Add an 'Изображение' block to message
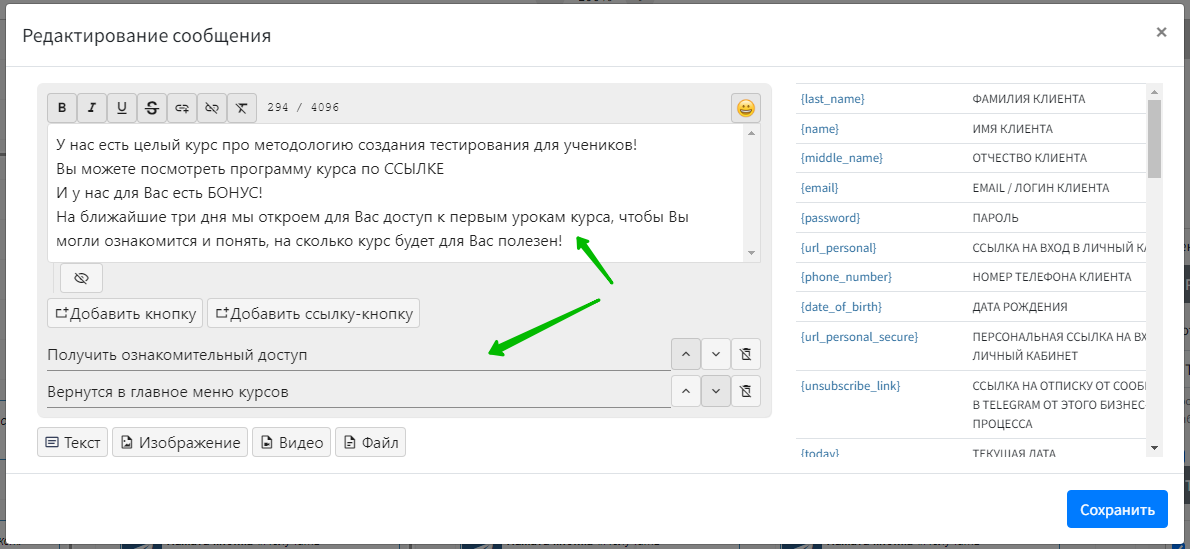Image resolution: width=1190 pixels, height=549 pixels. (x=180, y=442)
